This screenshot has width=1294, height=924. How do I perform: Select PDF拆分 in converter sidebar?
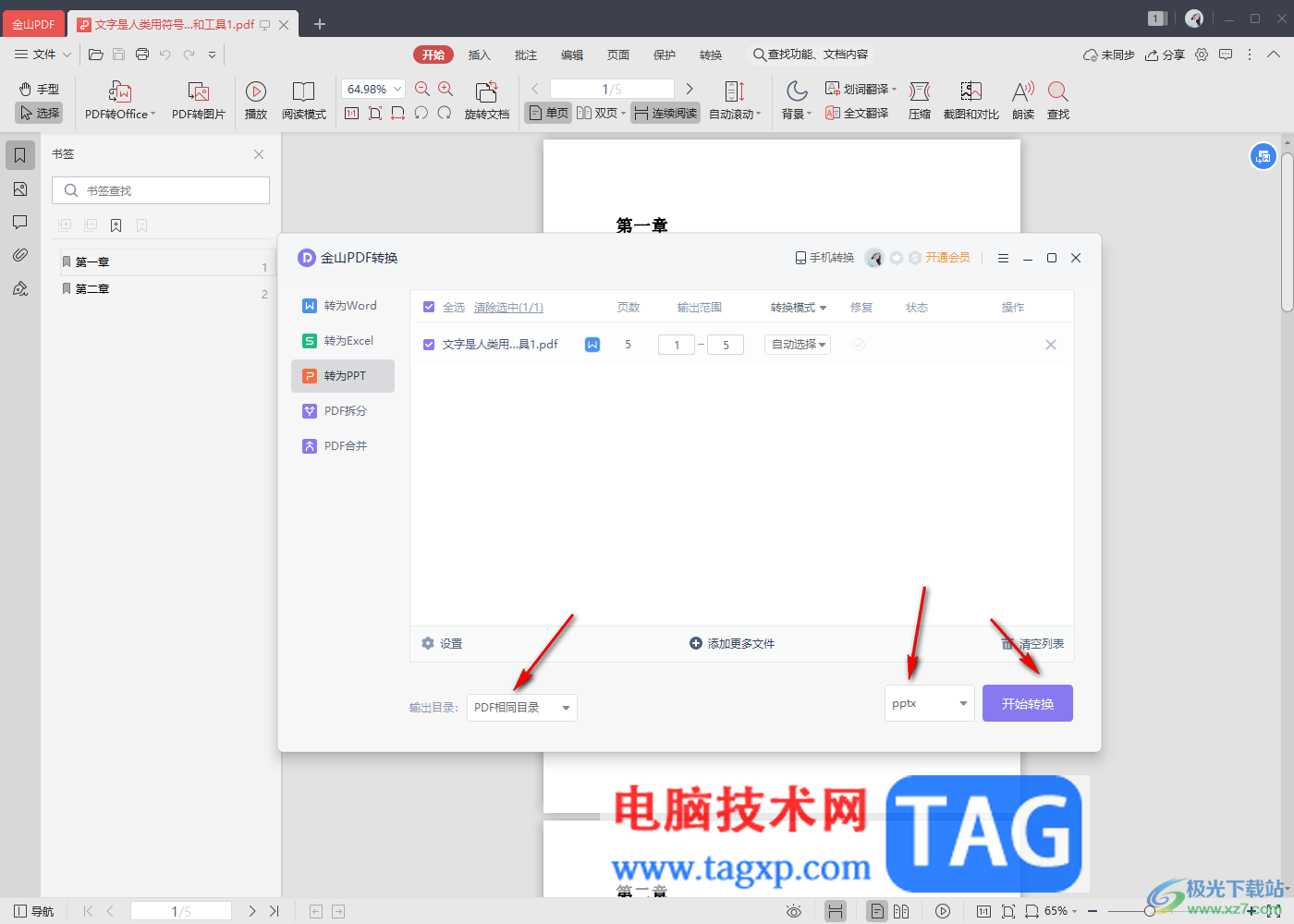coord(343,411)
